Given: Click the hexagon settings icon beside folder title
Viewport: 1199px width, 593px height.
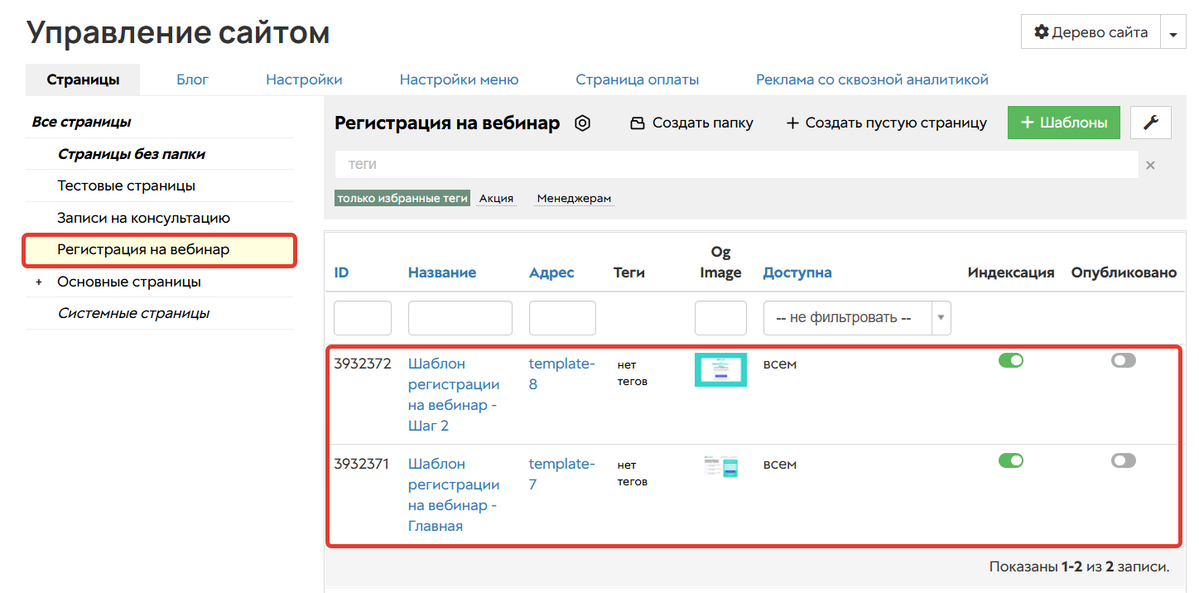Looking at the screenshot, I should coord(583,123).
